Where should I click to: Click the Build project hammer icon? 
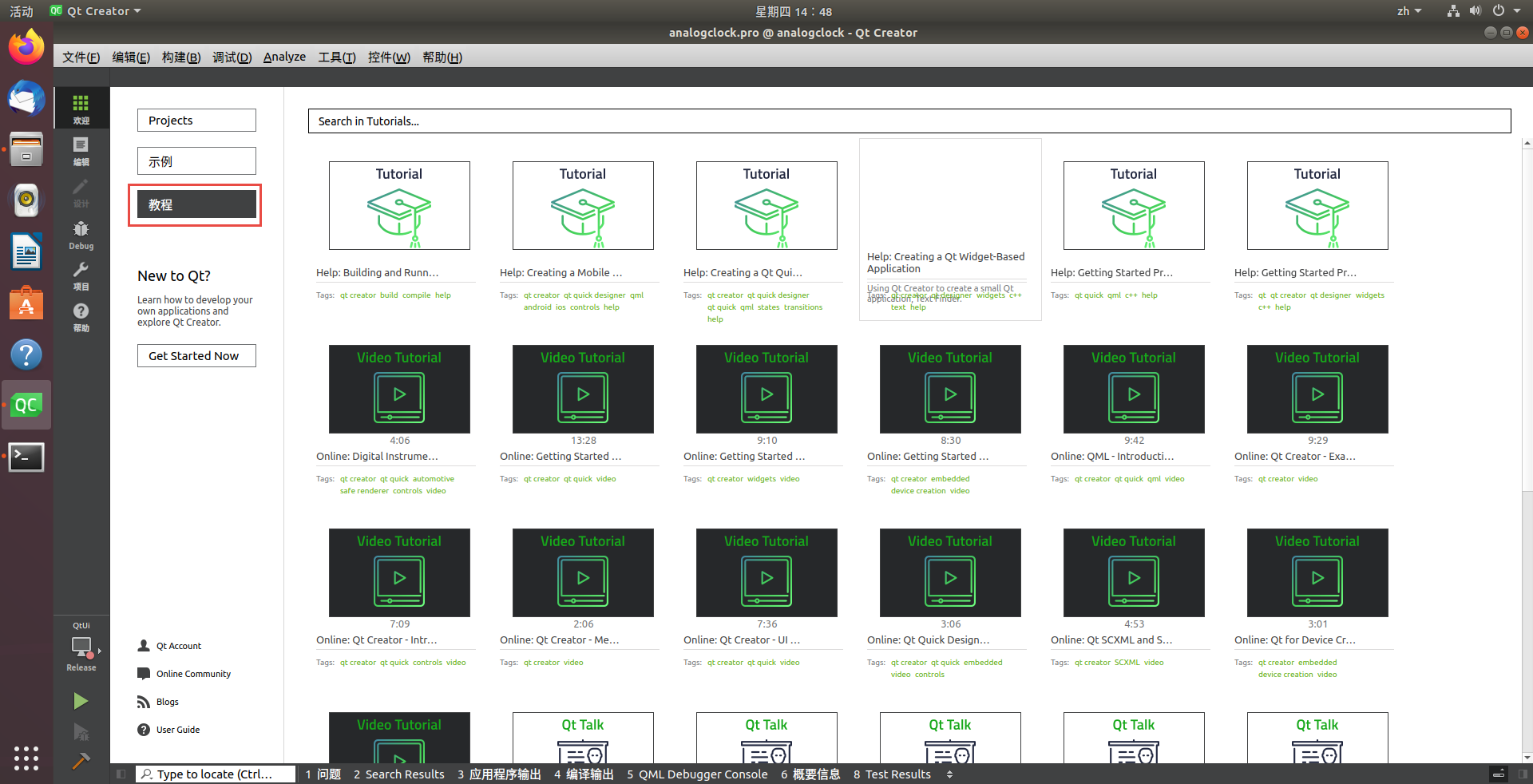click(81, 761)
